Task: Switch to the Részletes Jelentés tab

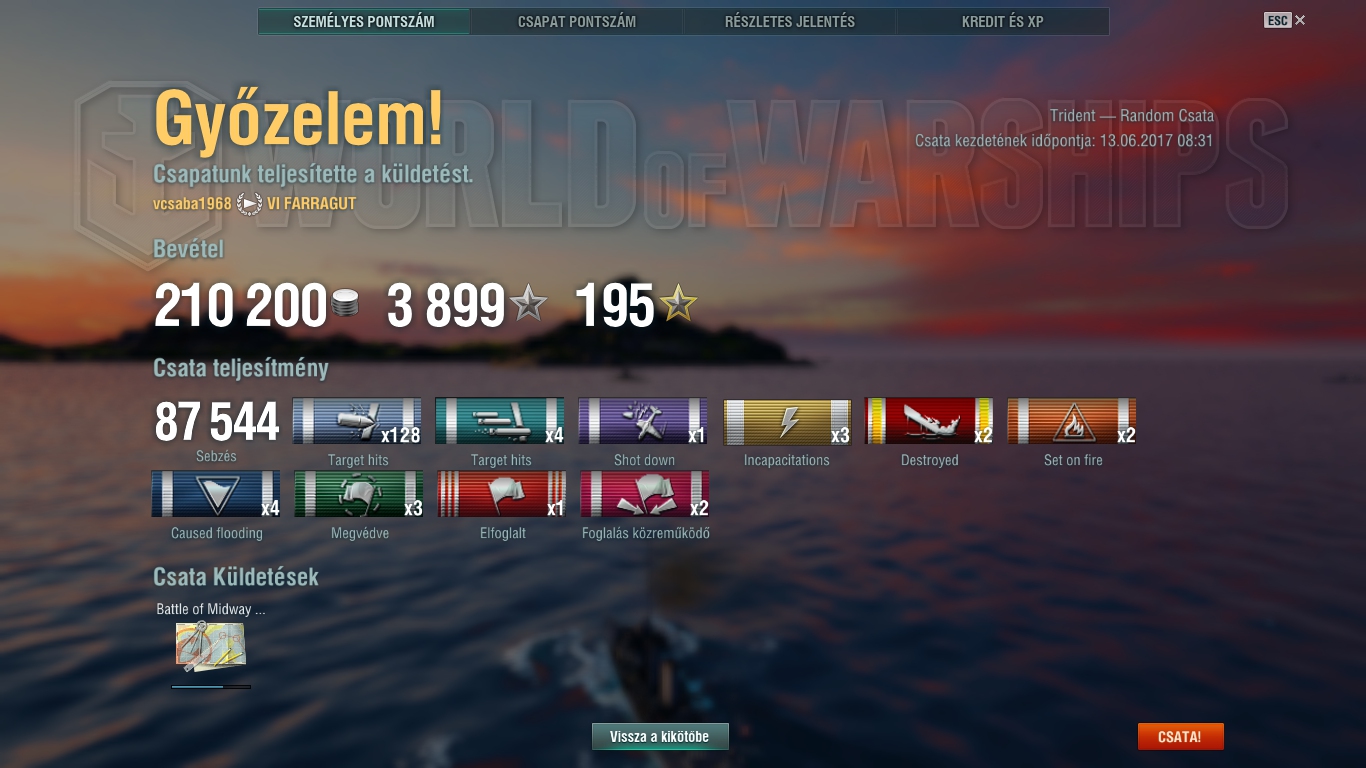Action: (790, 21)
